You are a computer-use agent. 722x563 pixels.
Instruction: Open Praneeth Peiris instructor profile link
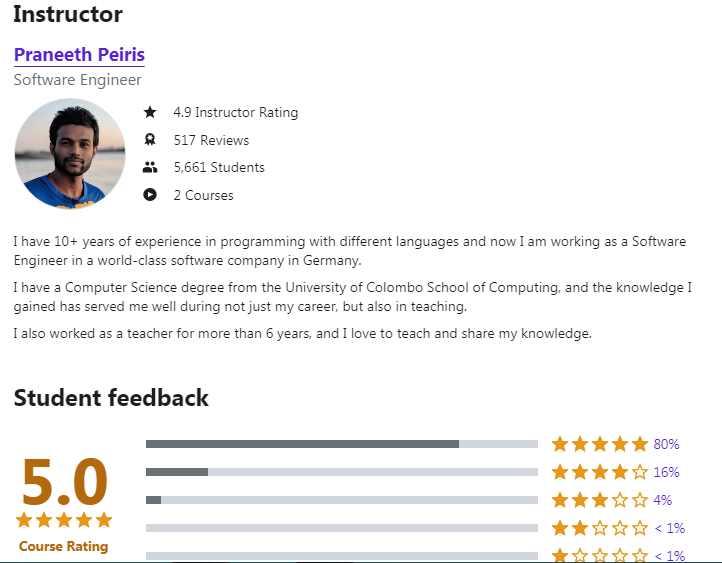click(x=79, y=55)
